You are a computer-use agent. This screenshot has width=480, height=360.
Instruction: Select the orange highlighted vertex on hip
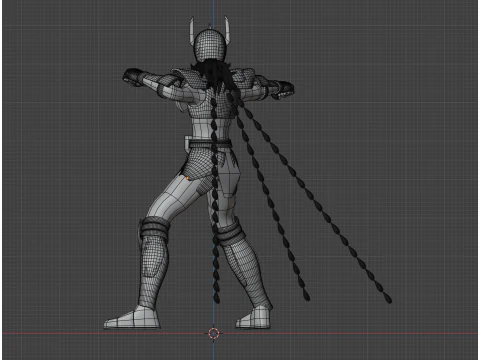(187, 178)
